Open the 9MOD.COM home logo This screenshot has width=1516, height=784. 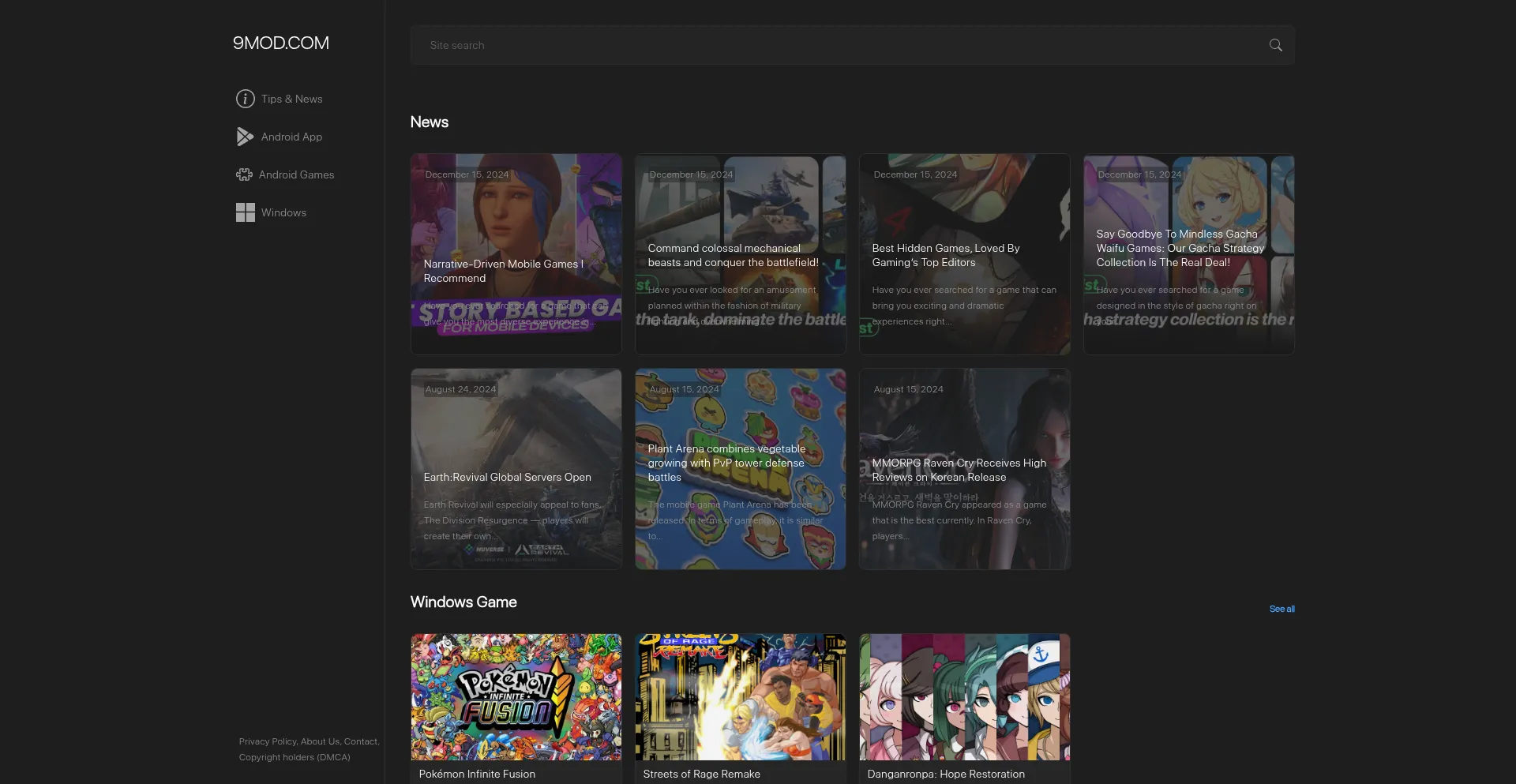[x=280, y=43]
